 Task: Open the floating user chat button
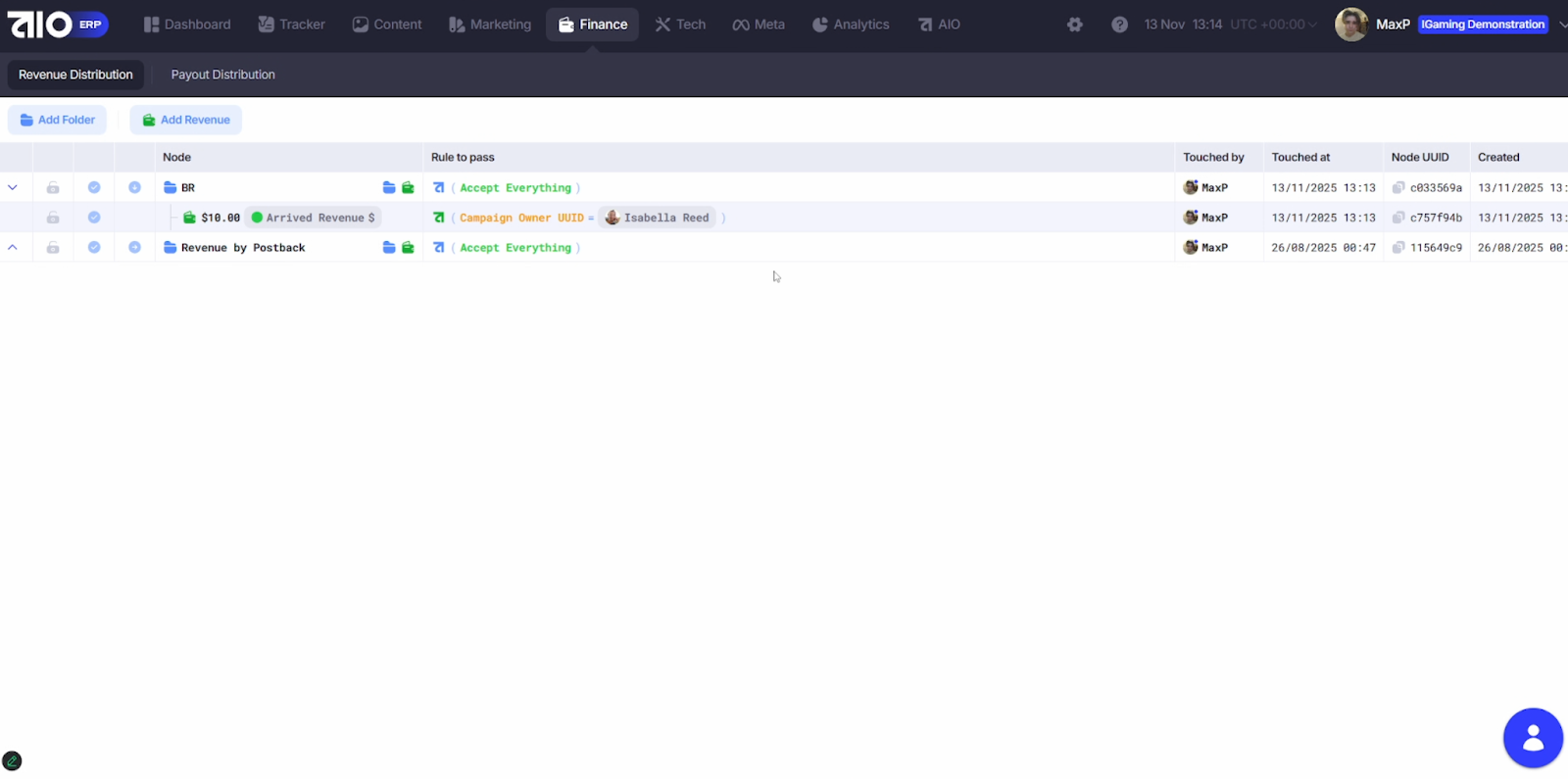[x=1533, y=738]
